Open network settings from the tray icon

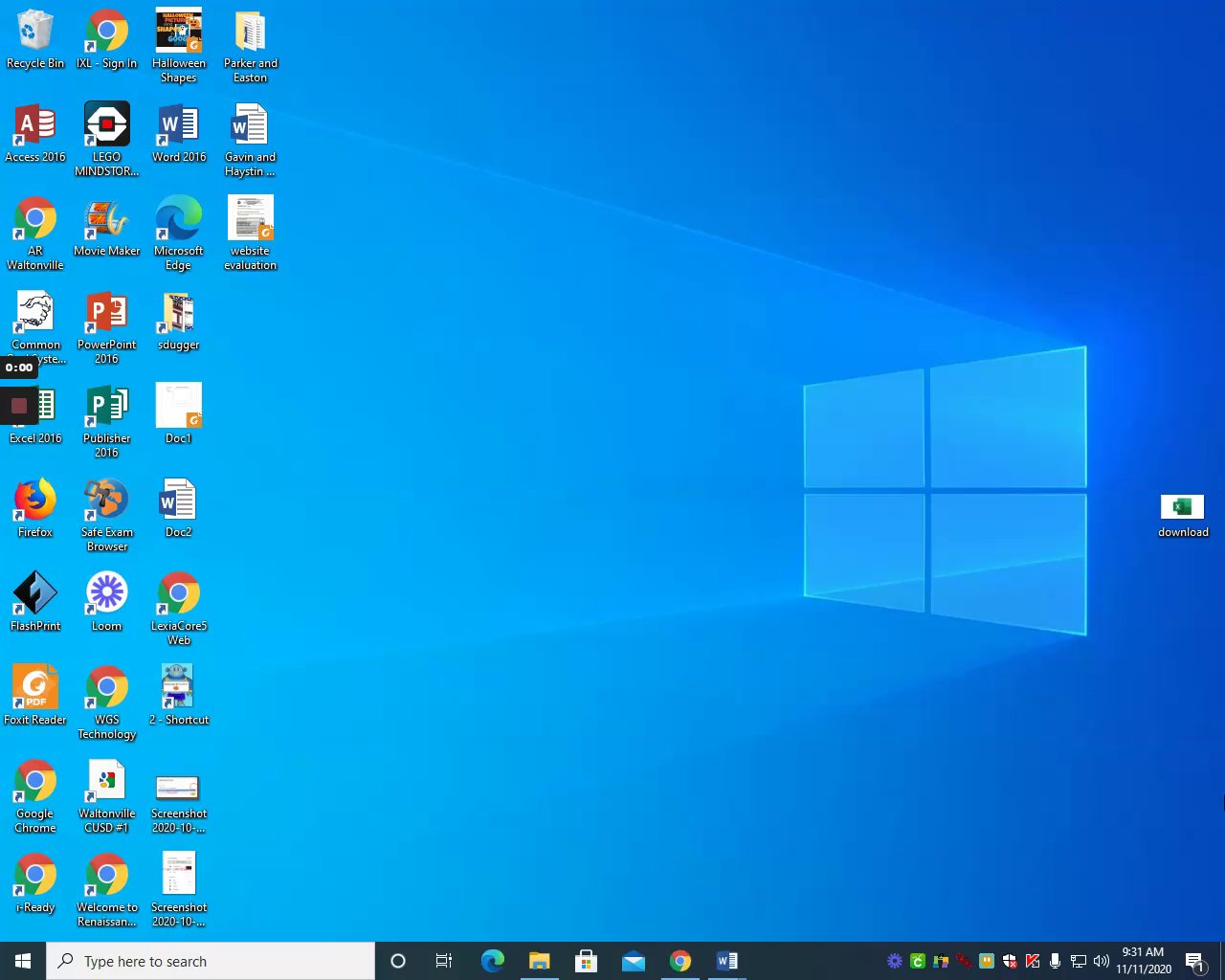[1078, 961]
